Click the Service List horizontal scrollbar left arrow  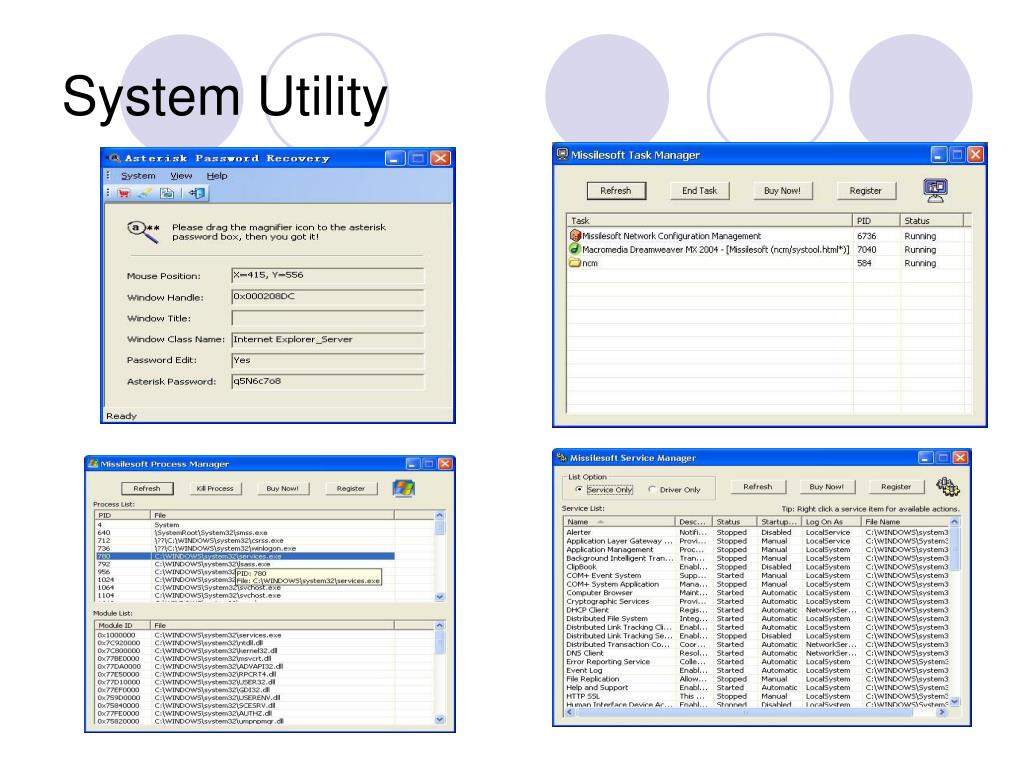point(569,712)
